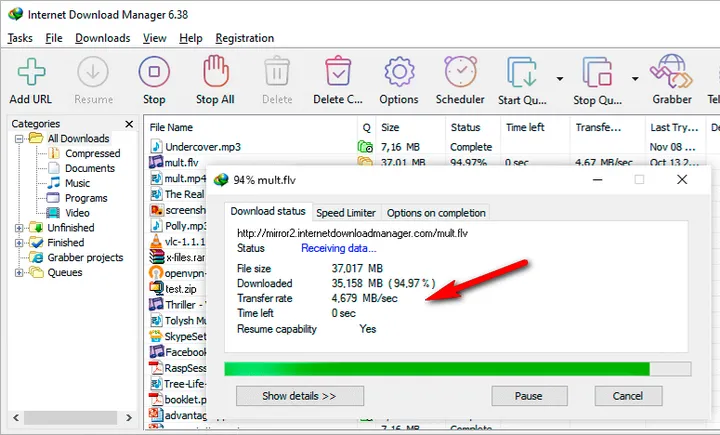
Task: Switch to Options on completion tab
Action: coord(436,213)
